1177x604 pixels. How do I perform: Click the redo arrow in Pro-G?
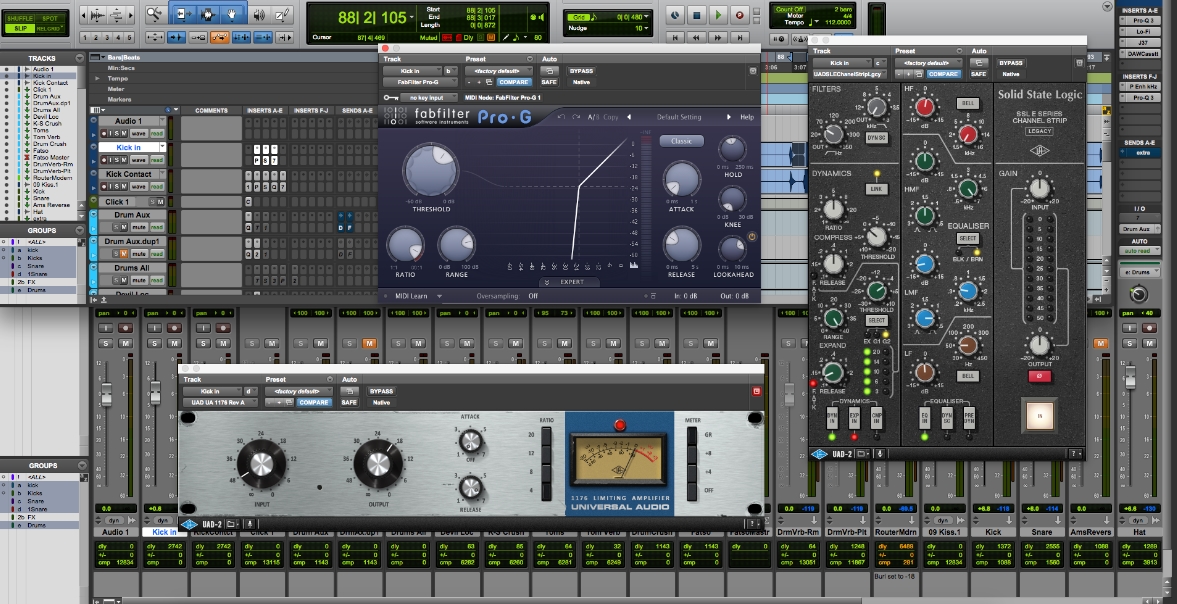click(576, 117)
